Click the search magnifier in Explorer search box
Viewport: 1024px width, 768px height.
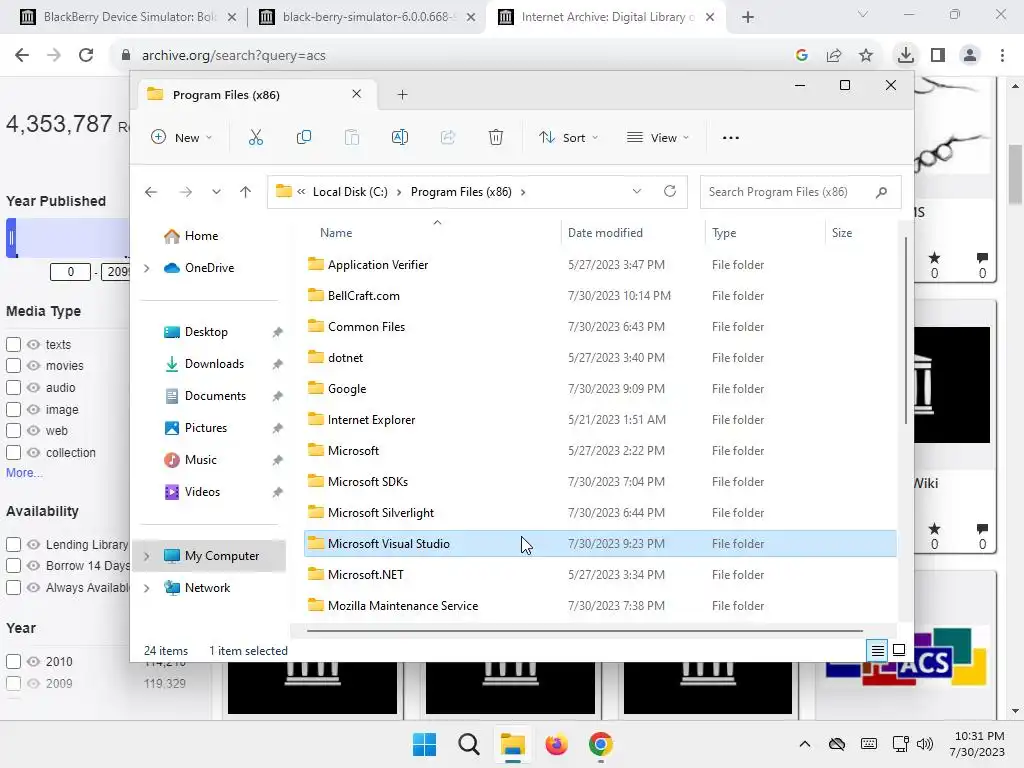pos(882,192)
